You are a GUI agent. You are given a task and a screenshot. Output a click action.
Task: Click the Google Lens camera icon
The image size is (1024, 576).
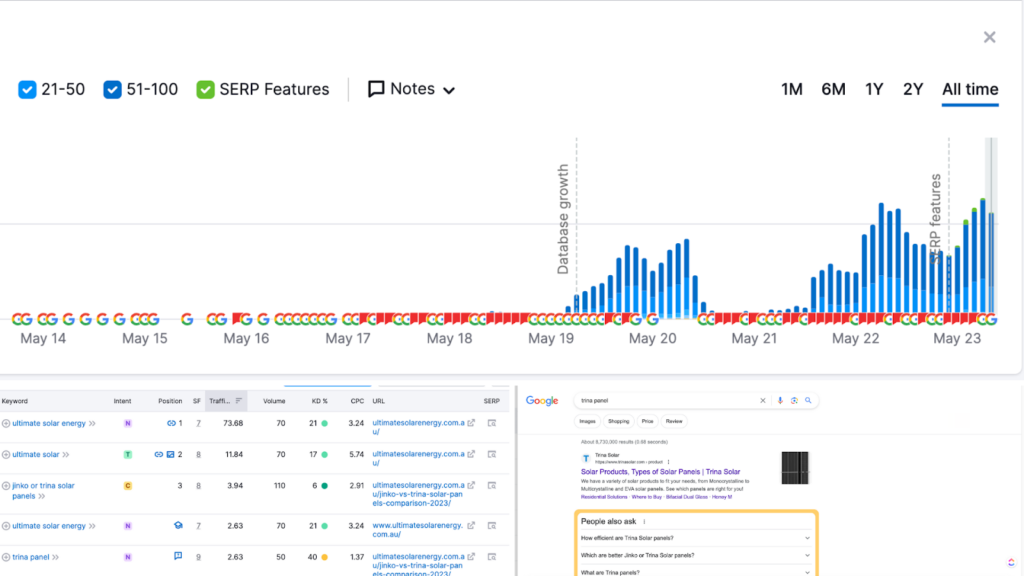click(x=794, y=401)
